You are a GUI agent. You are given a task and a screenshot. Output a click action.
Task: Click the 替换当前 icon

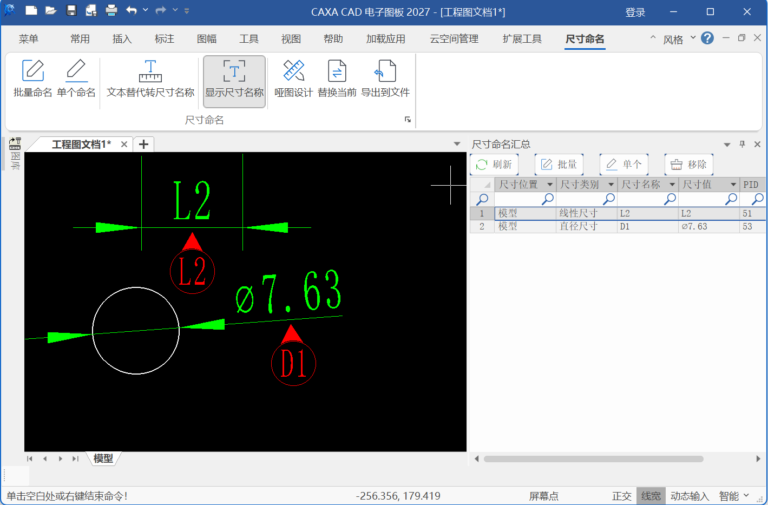click(x=336, y=78)
